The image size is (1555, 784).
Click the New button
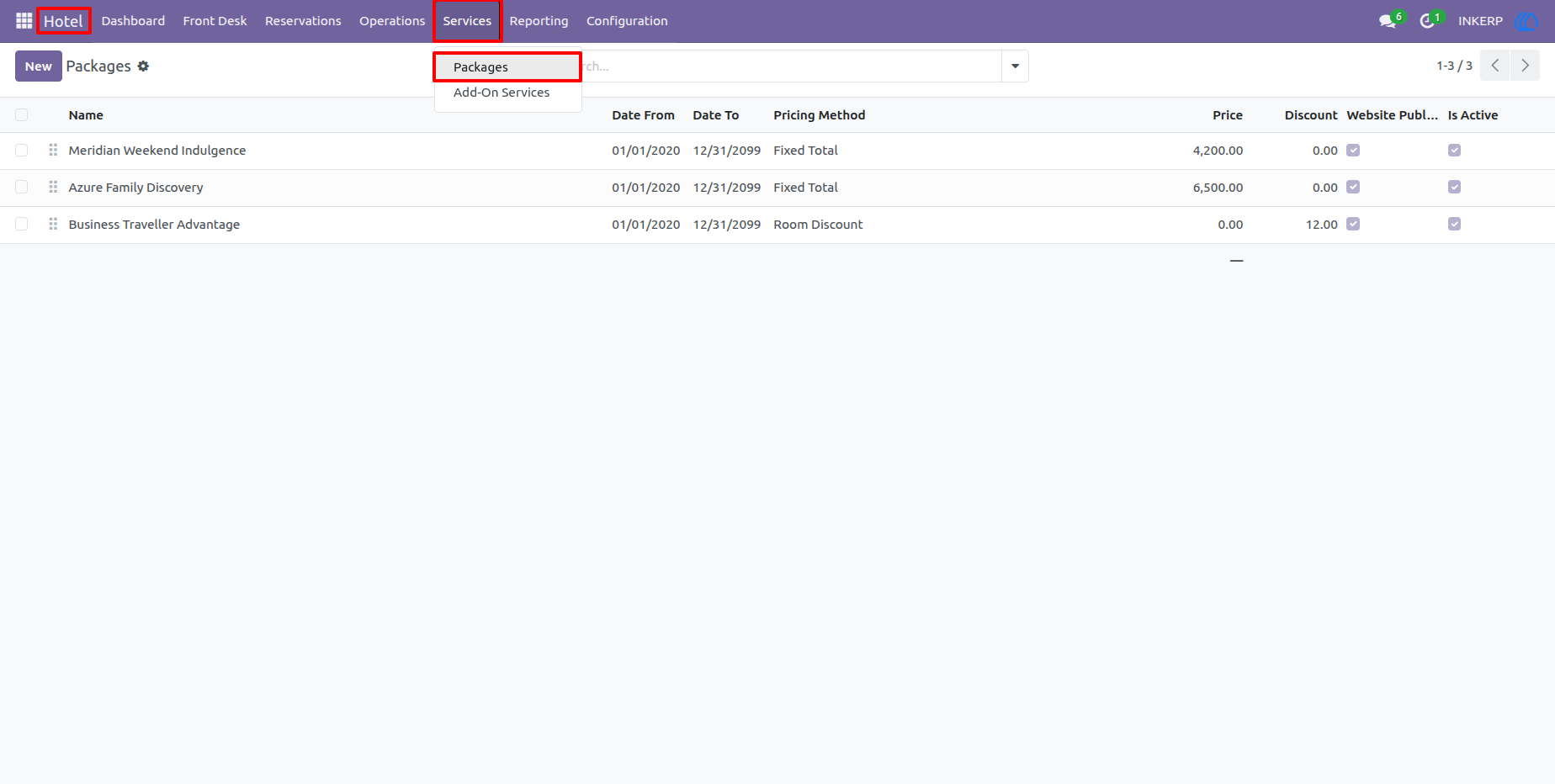pyautogui.click(x=39, y=66)
